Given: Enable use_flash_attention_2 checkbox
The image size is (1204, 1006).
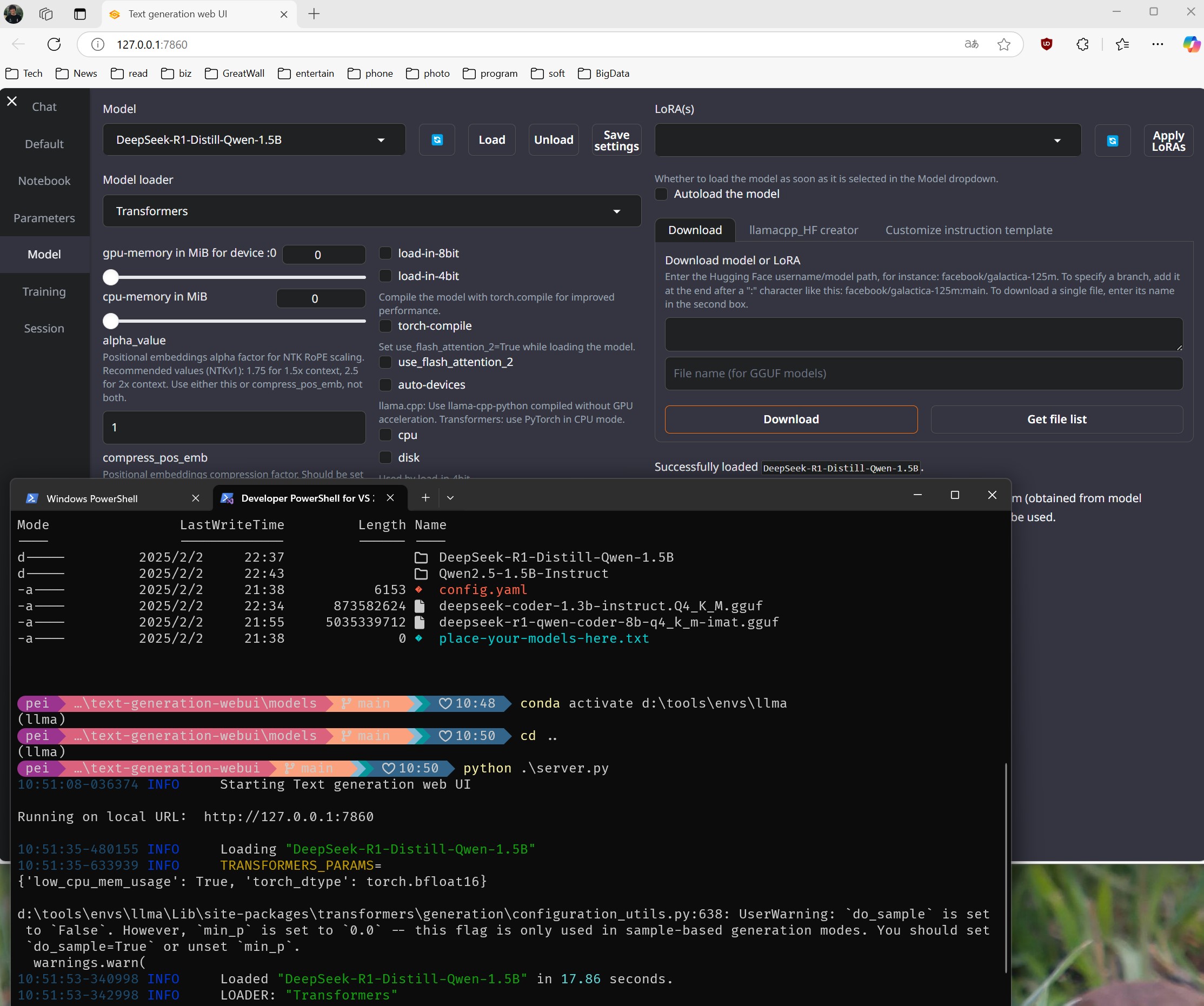Looking at the screenshot, I should 386,362.
